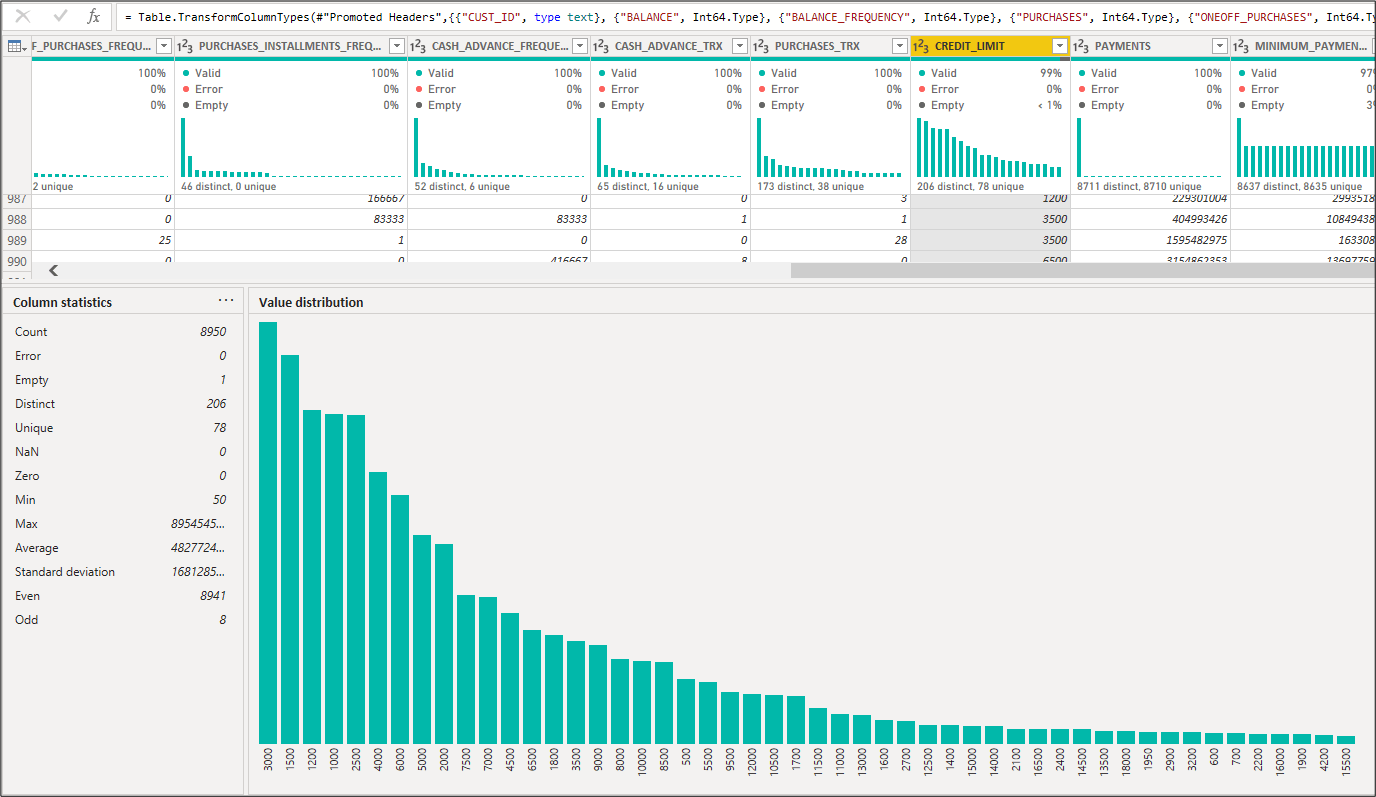Viewport: 1376px width, 797px height.
Task: Open the CASH_ADVANCE_TRX filter dropdown
Action: click(x=740, y=46)
